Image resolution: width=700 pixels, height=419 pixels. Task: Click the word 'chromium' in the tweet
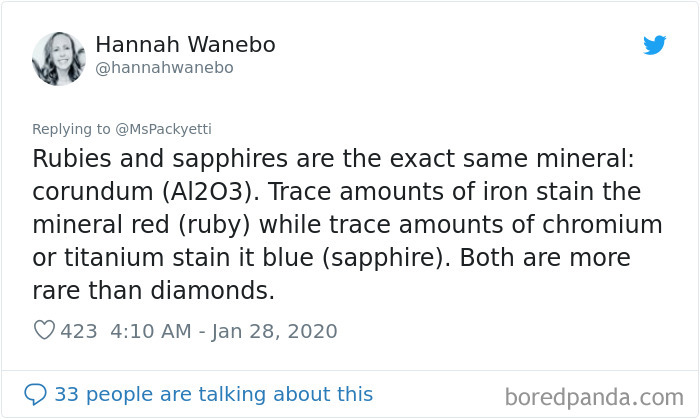pos(602,224)
